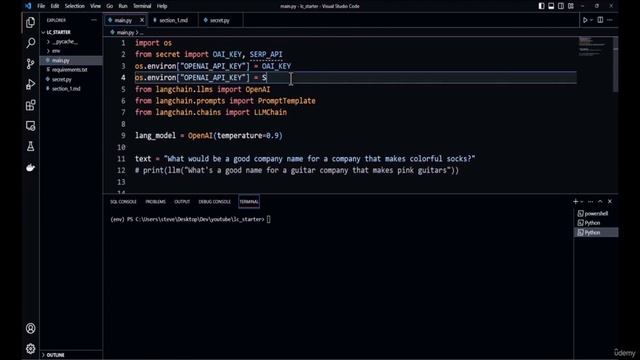640x360 pixels.
Task: Click line number 11 in gutter
Action: click(x=121, y=159)
